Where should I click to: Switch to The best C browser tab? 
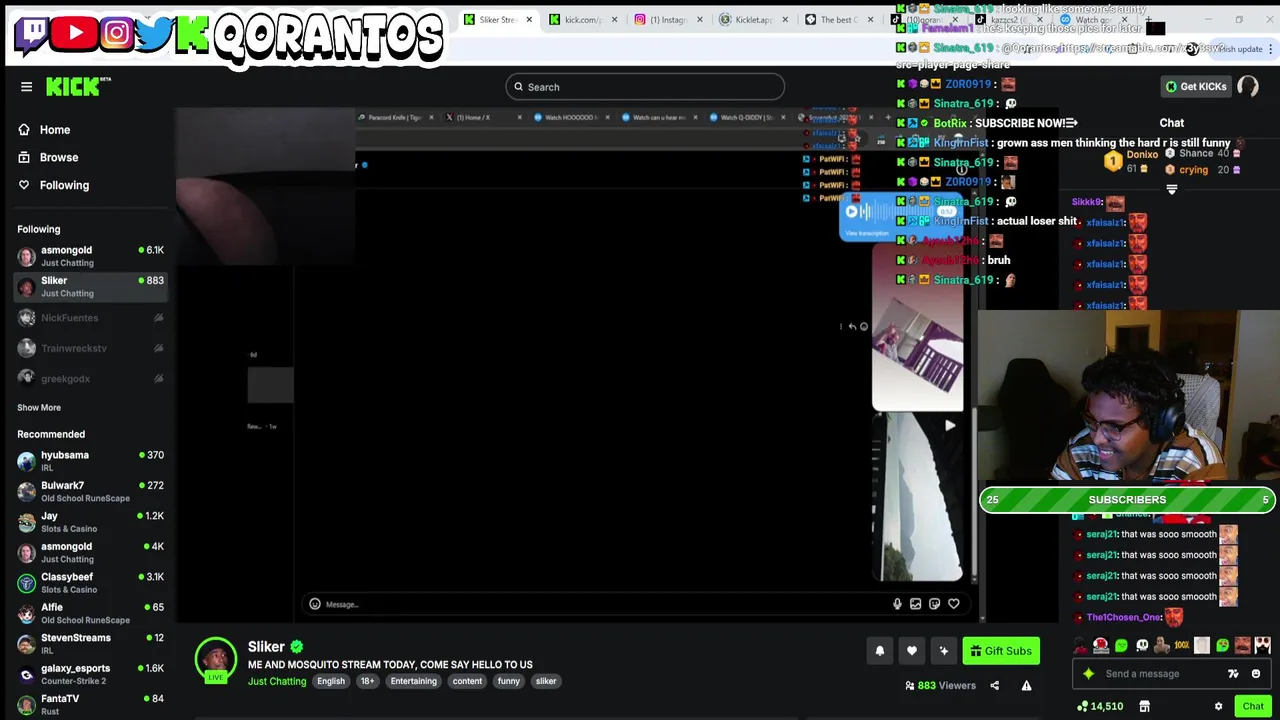(837, 20)
